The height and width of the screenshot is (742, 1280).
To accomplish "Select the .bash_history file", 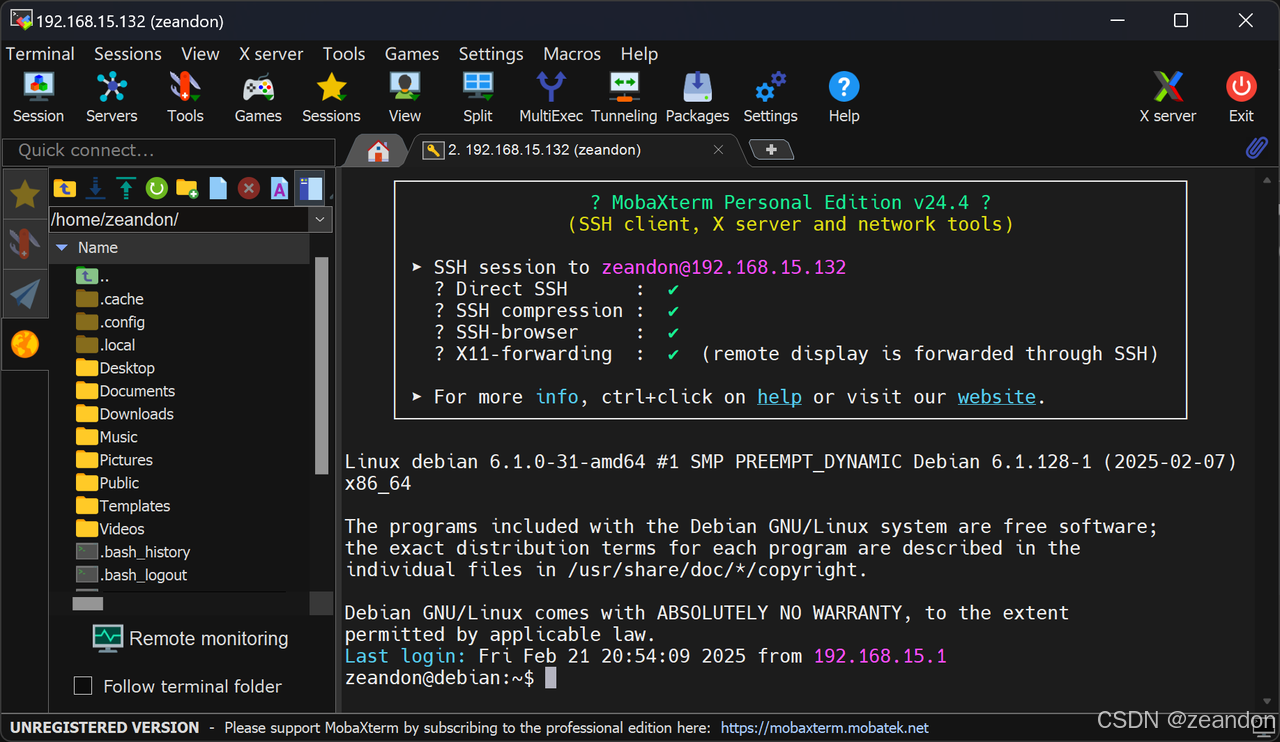I will click(133, 552).
